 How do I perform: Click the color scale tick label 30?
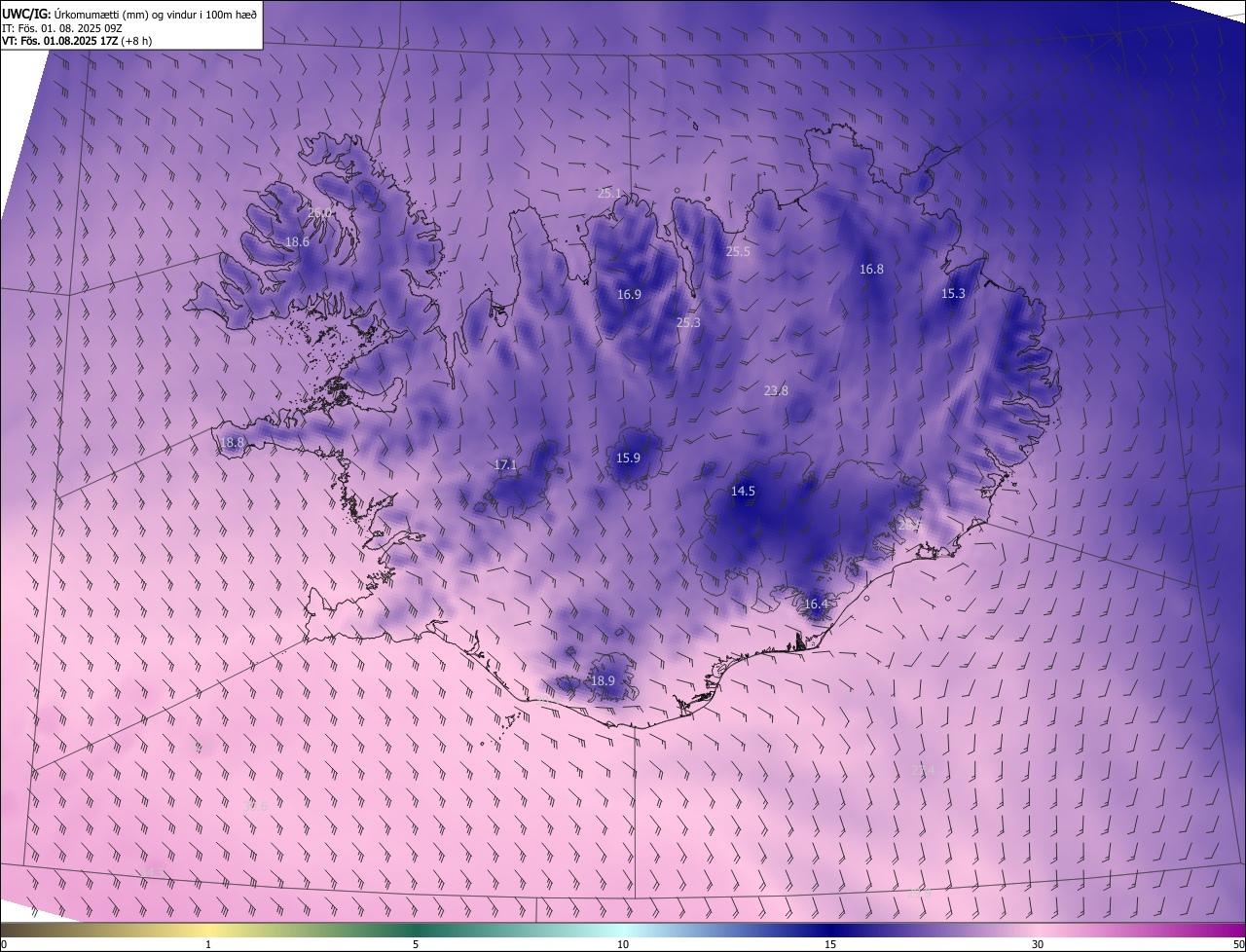(1038, 944)
